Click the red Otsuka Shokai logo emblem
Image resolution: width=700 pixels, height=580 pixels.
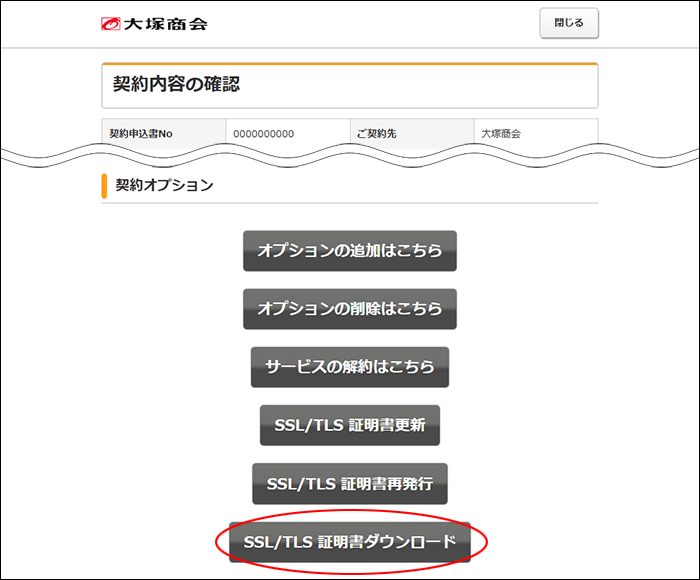click(x=111, y=24)
